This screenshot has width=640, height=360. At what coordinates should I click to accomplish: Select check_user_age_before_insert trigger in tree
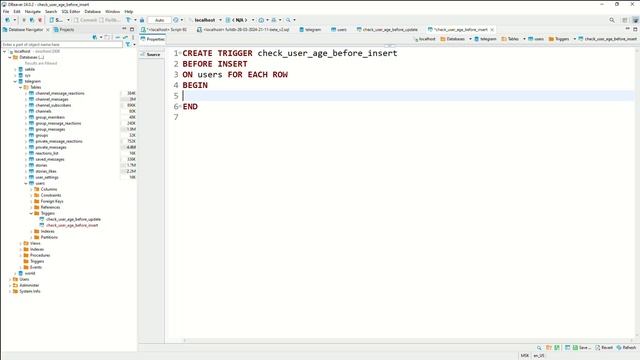(72, 225)
